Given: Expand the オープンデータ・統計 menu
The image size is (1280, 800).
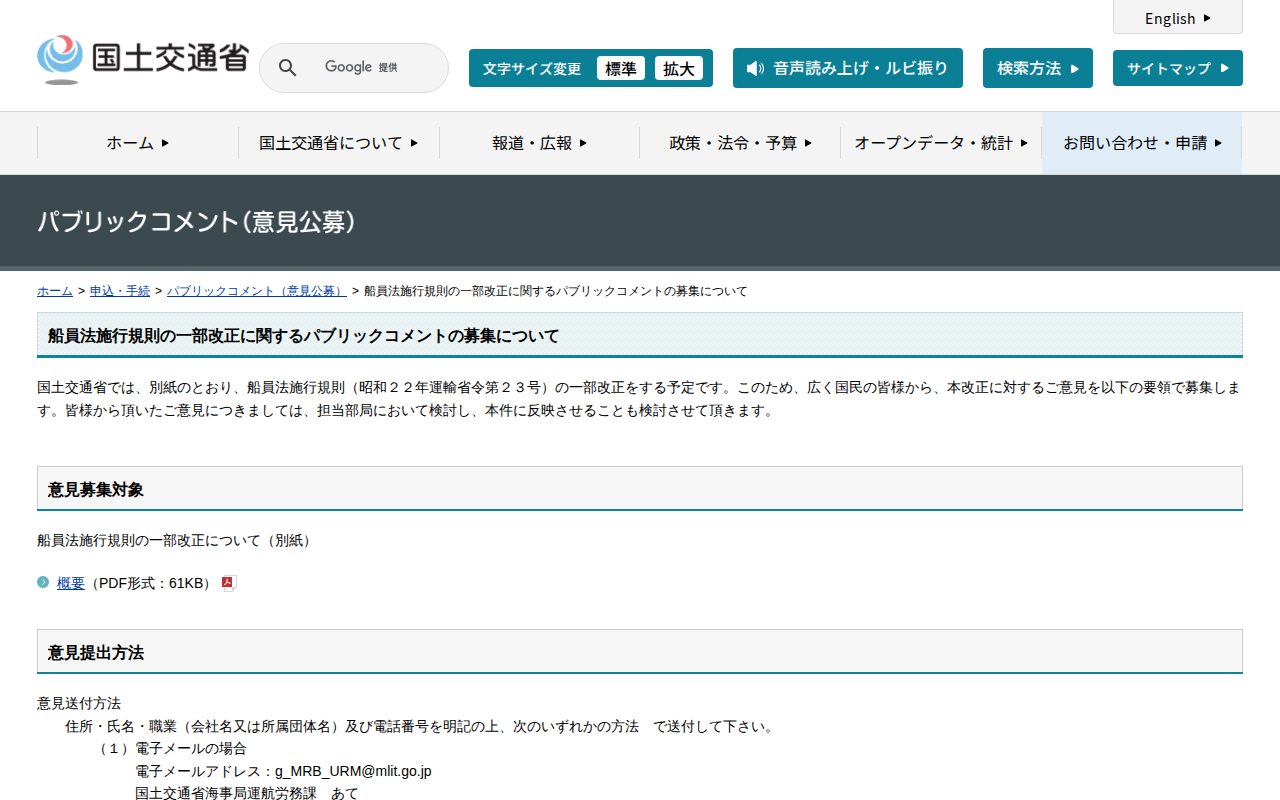Looking at the screenshot, I should [x=939, y=143].
